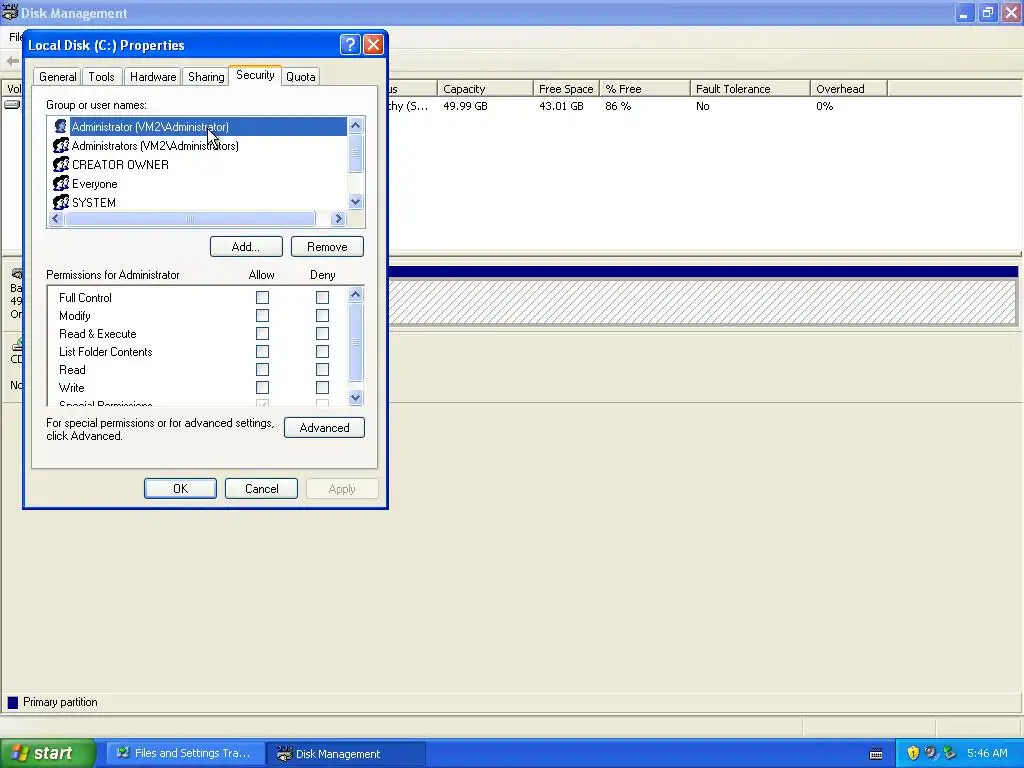Click Cancel in the Properties dialog
The width and height of the screenshot is (1024, 768).
point(261,488)
